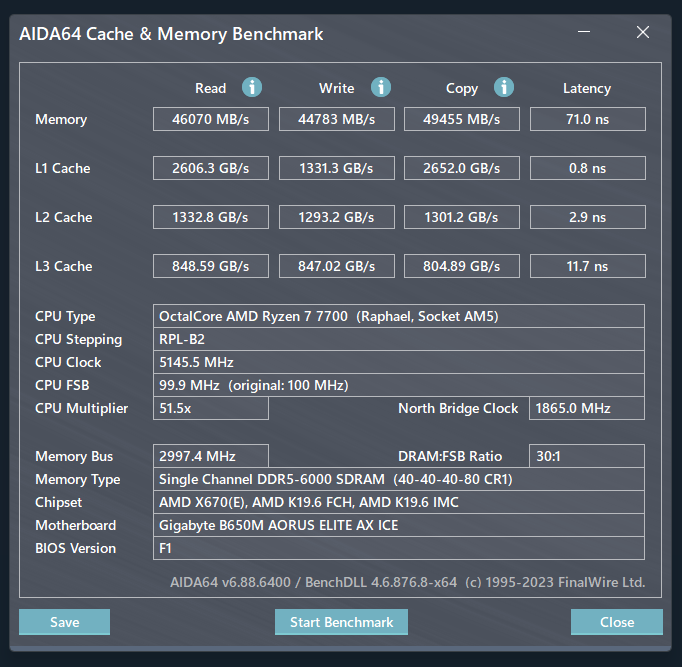Click the Latency column header

click(587, 89)
